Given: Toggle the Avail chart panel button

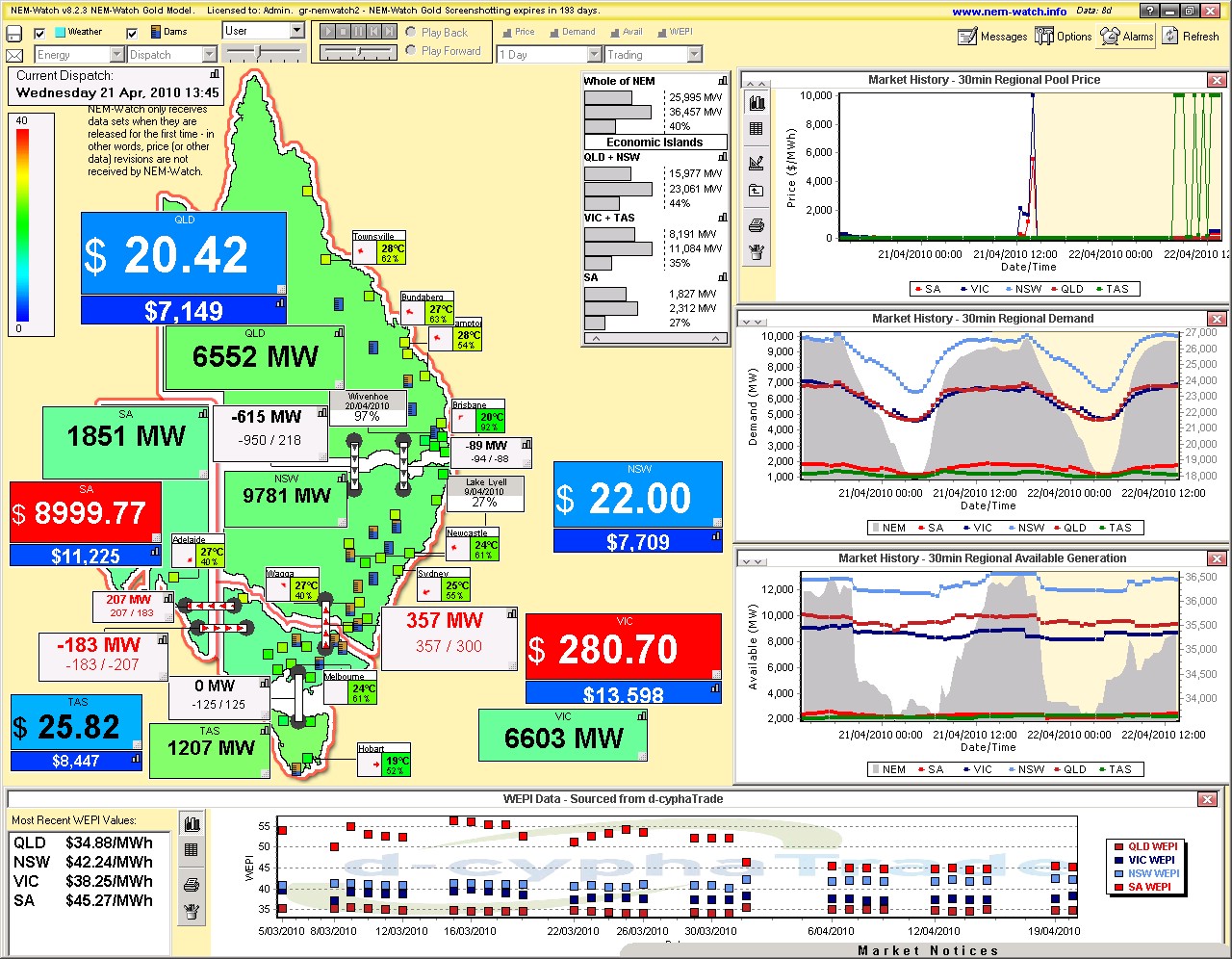Looking at the screenshot, I should point(626,32).
